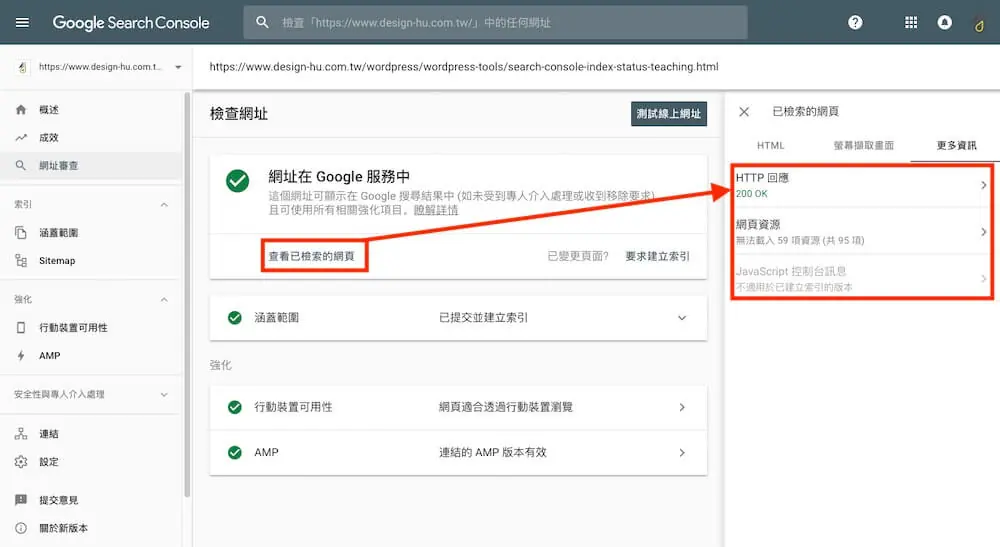This screenshot has width=1000, height=547.
Task: Open 提交意見 in the sidebar
Action: pos(59,500)
